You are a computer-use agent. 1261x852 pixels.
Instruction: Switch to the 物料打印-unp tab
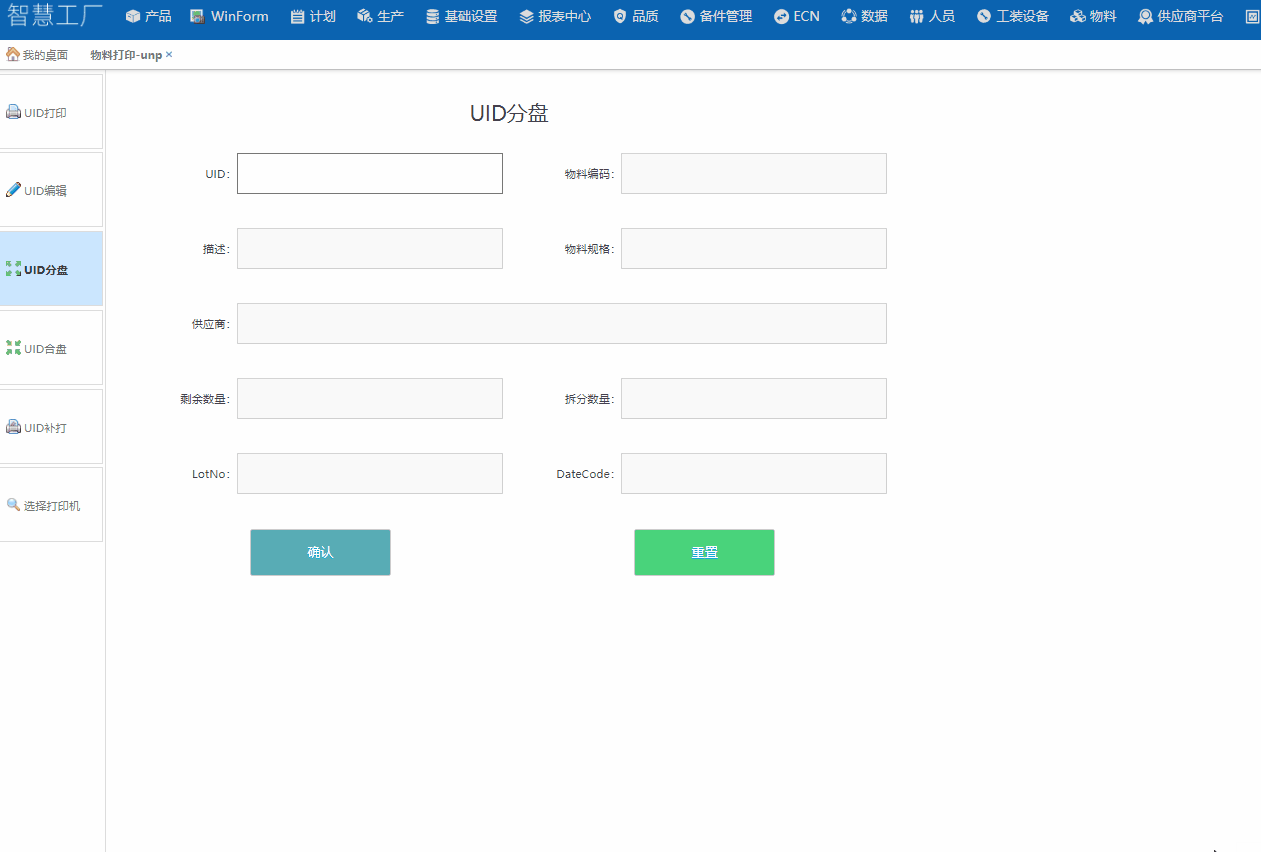tap(125, 55)
